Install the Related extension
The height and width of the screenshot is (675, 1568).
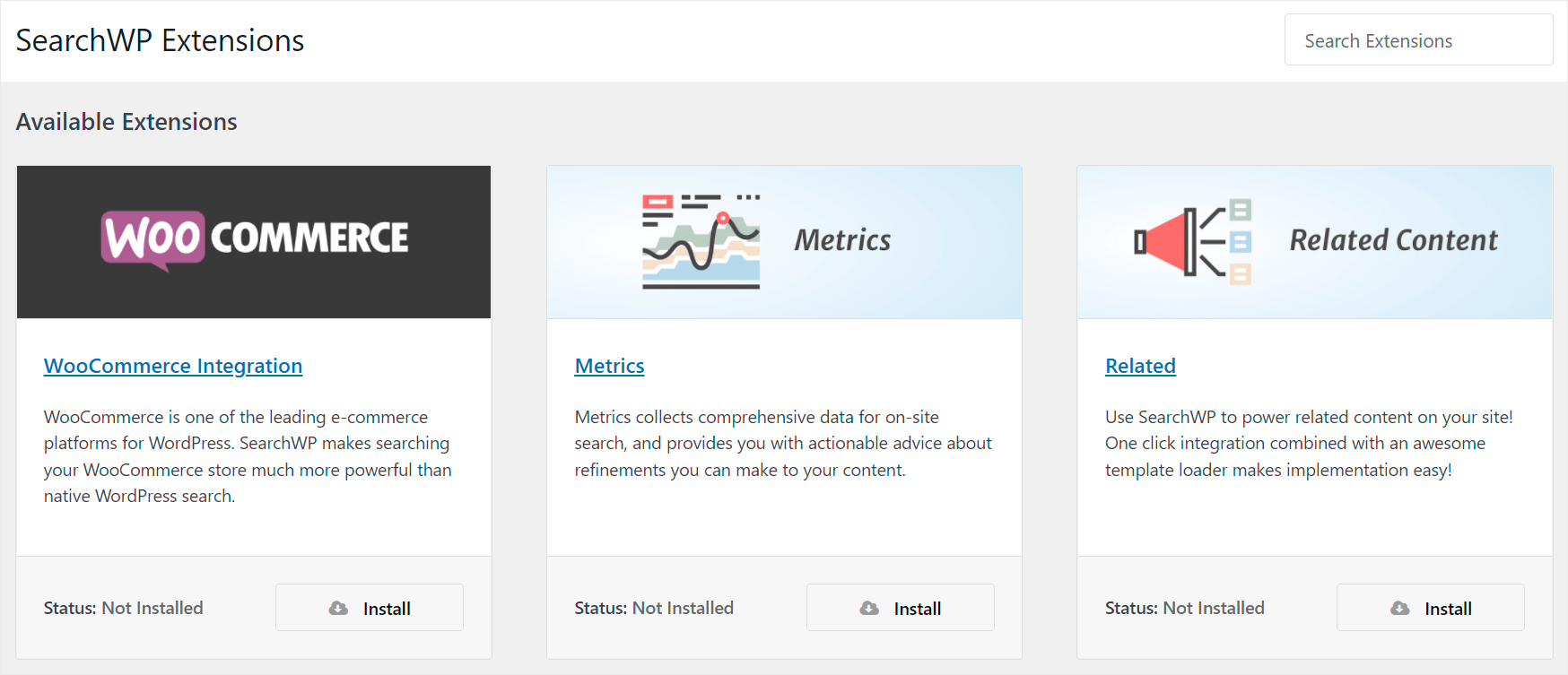point(1431,608)
